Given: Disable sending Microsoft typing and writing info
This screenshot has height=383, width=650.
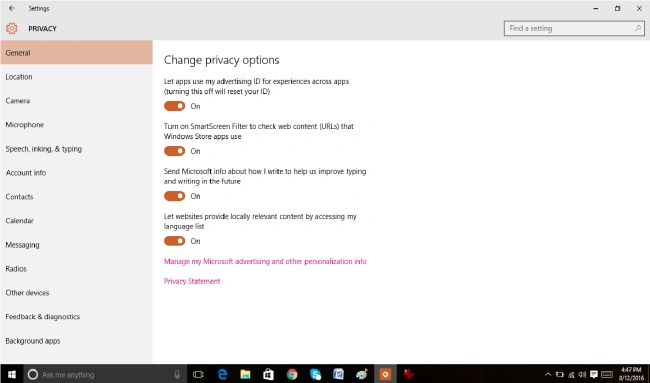Looking at the screenshot, I should click(x=175, y=196).
